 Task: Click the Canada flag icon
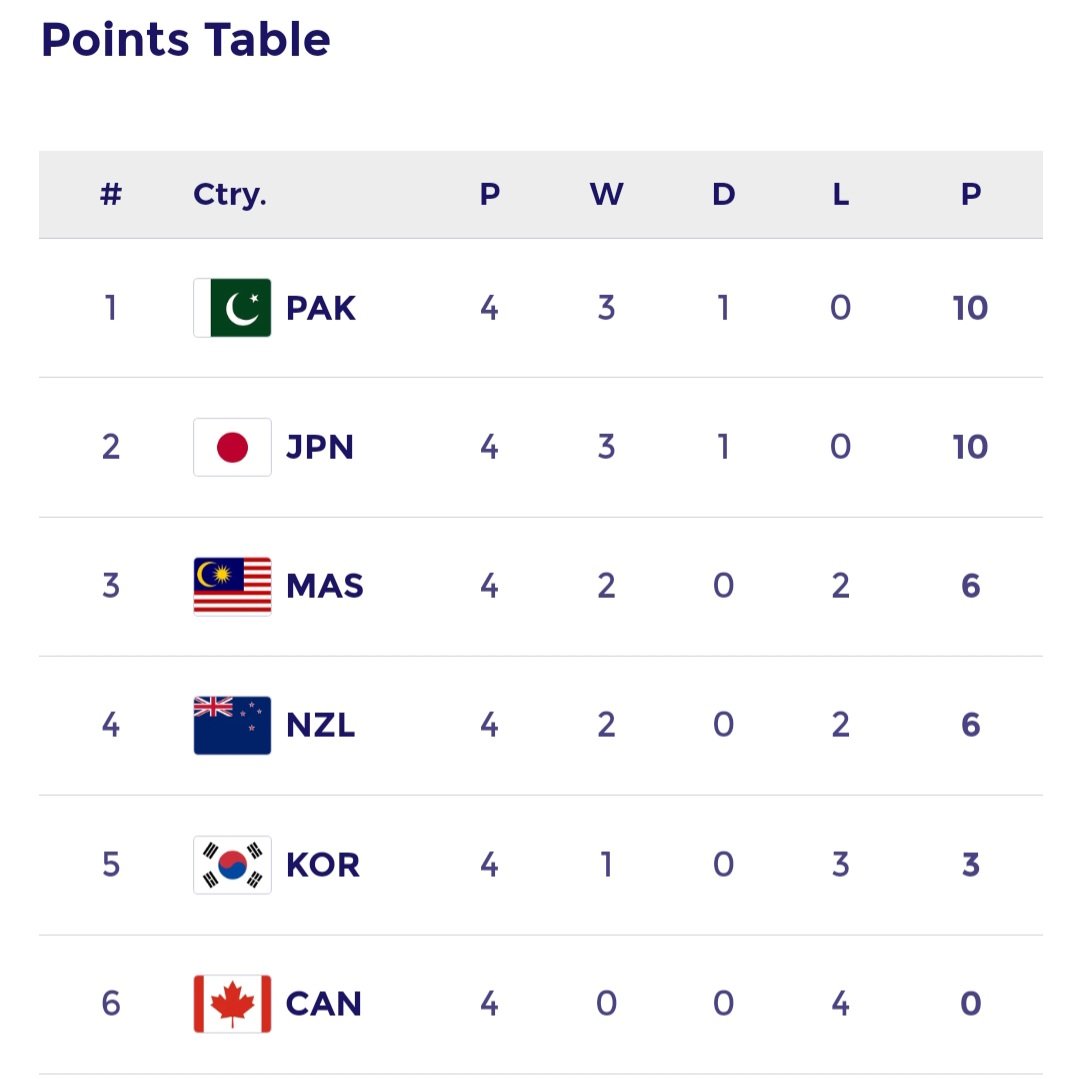(232, 1004)
